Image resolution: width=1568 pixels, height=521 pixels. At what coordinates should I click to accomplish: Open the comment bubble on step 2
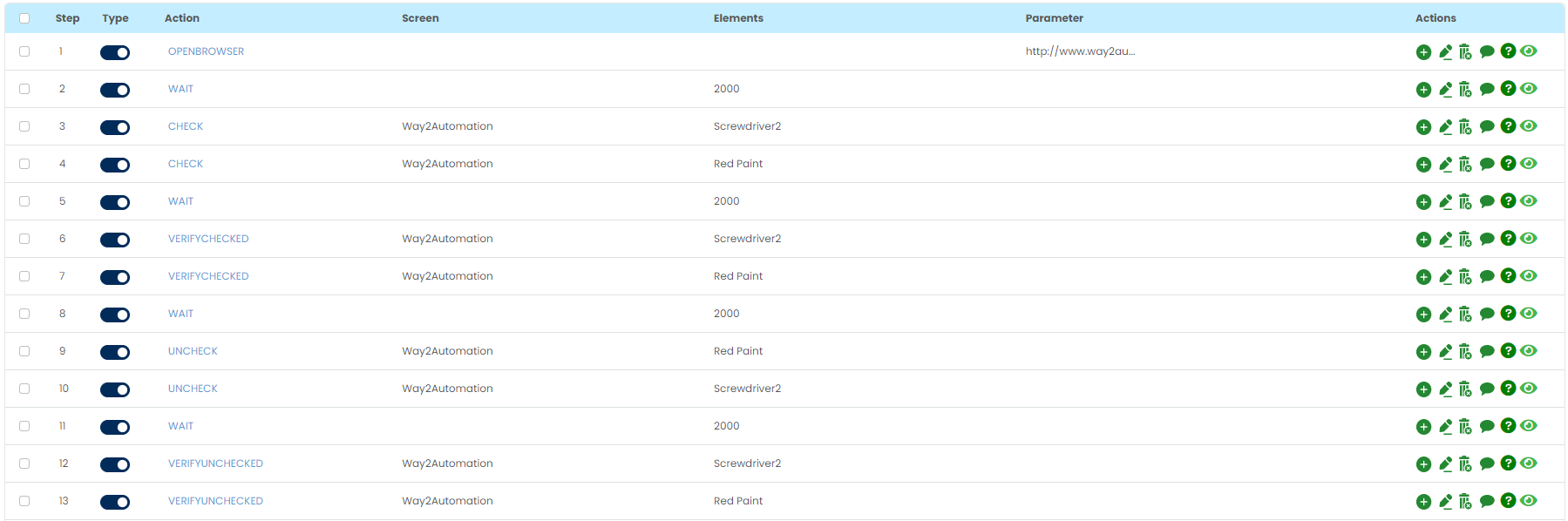tap(1487, 89)
